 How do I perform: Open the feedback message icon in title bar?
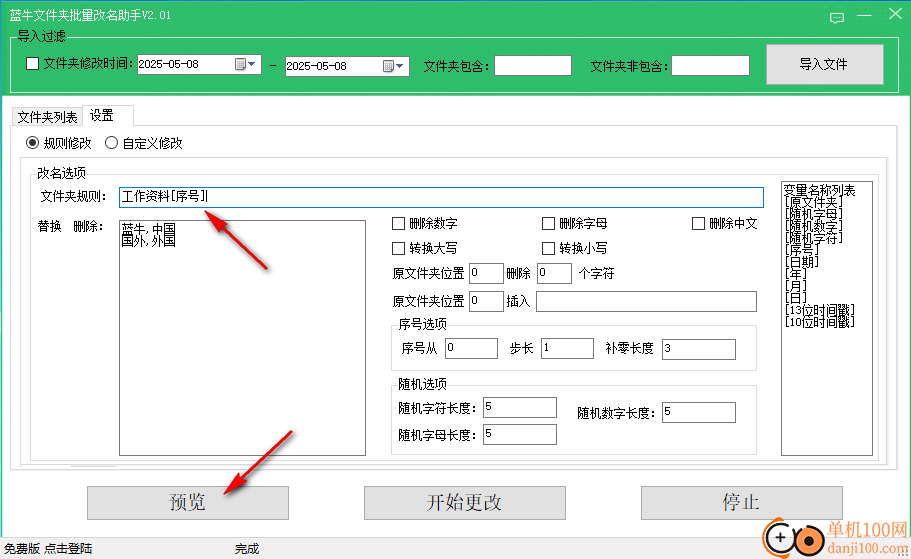point(837,18)
